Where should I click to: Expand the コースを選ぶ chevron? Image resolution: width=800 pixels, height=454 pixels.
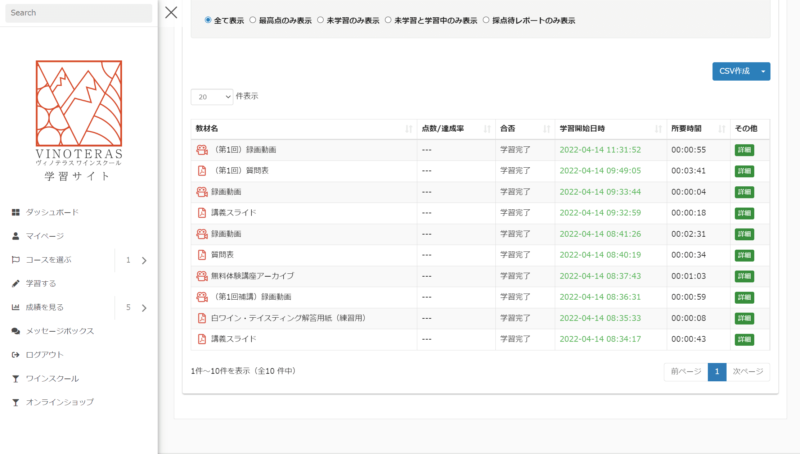(144, 260)
